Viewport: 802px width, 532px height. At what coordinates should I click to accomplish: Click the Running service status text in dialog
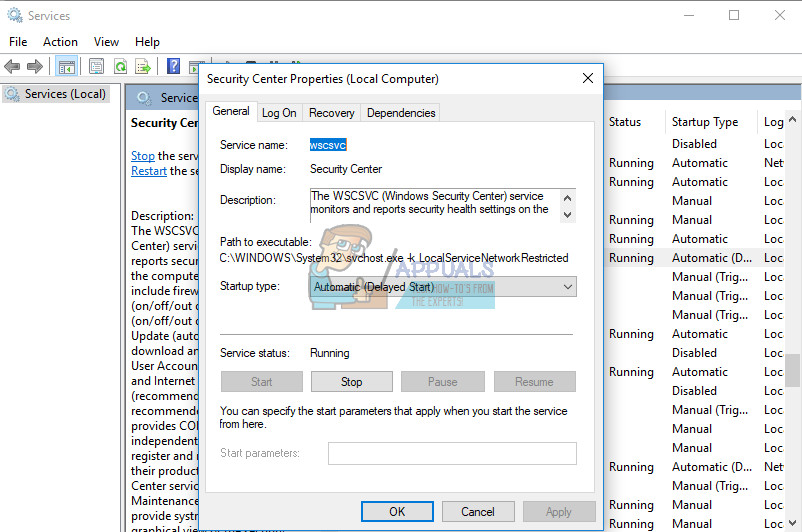click(x=330, y=353)
